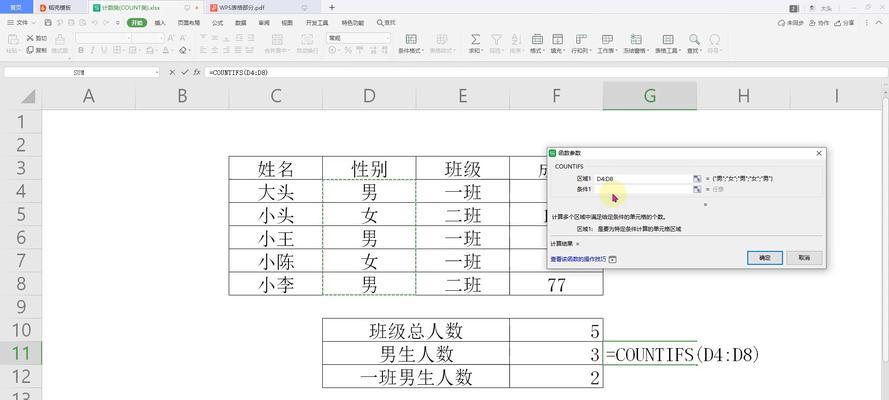Image resolution: width=889 pixels, height=400 pixels.
Task: Click the eraser clear format icon
Action: (x=183, y=50)
